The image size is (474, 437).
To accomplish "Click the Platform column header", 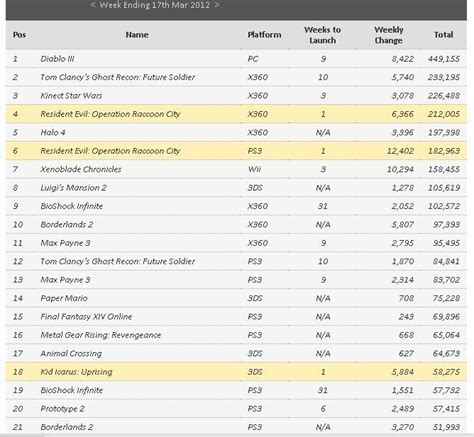I will point(264,35).
